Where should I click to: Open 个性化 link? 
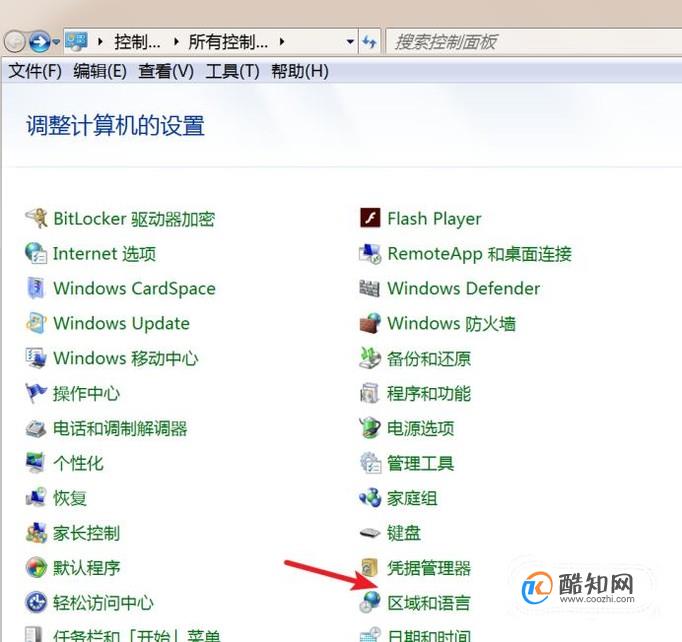click(78, 463)
